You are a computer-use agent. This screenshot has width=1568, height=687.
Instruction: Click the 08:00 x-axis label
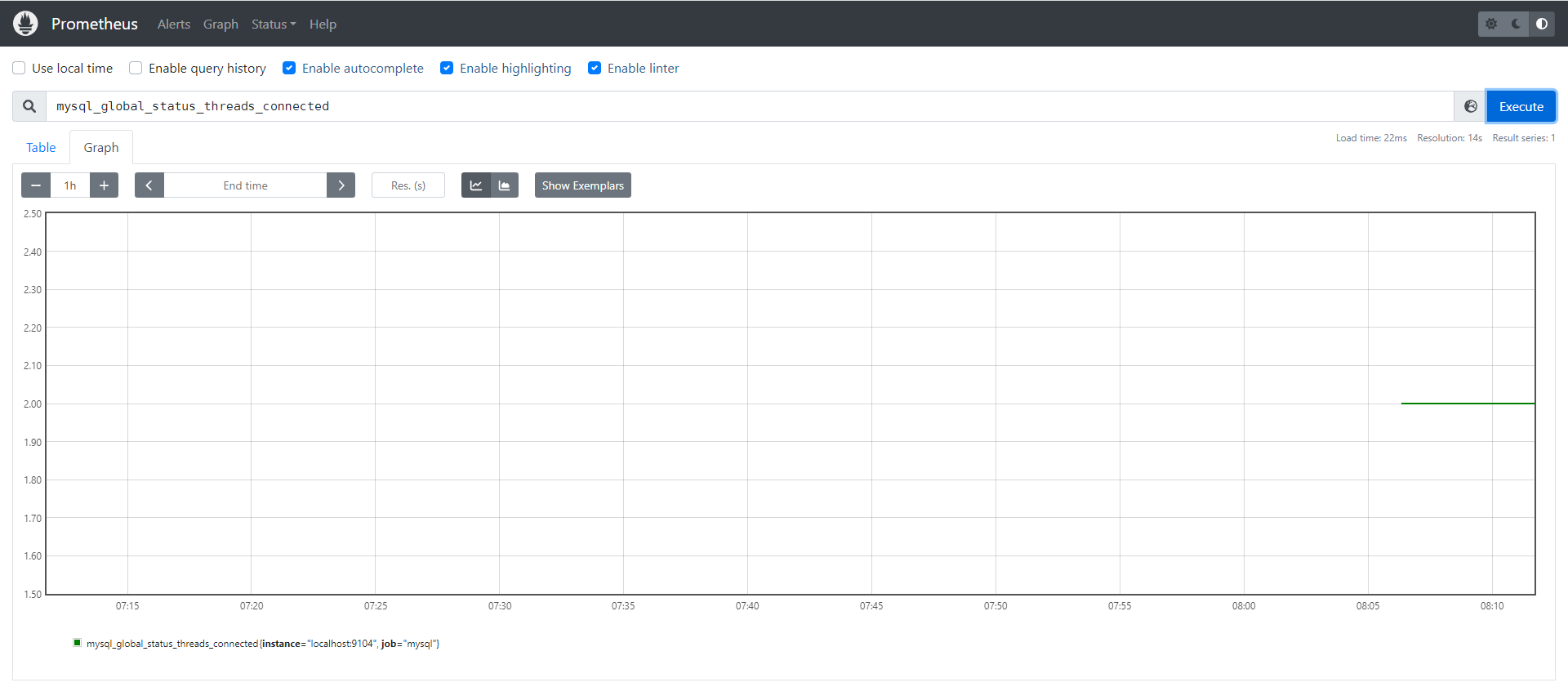pyautogui.click(x=1244, y=606)
